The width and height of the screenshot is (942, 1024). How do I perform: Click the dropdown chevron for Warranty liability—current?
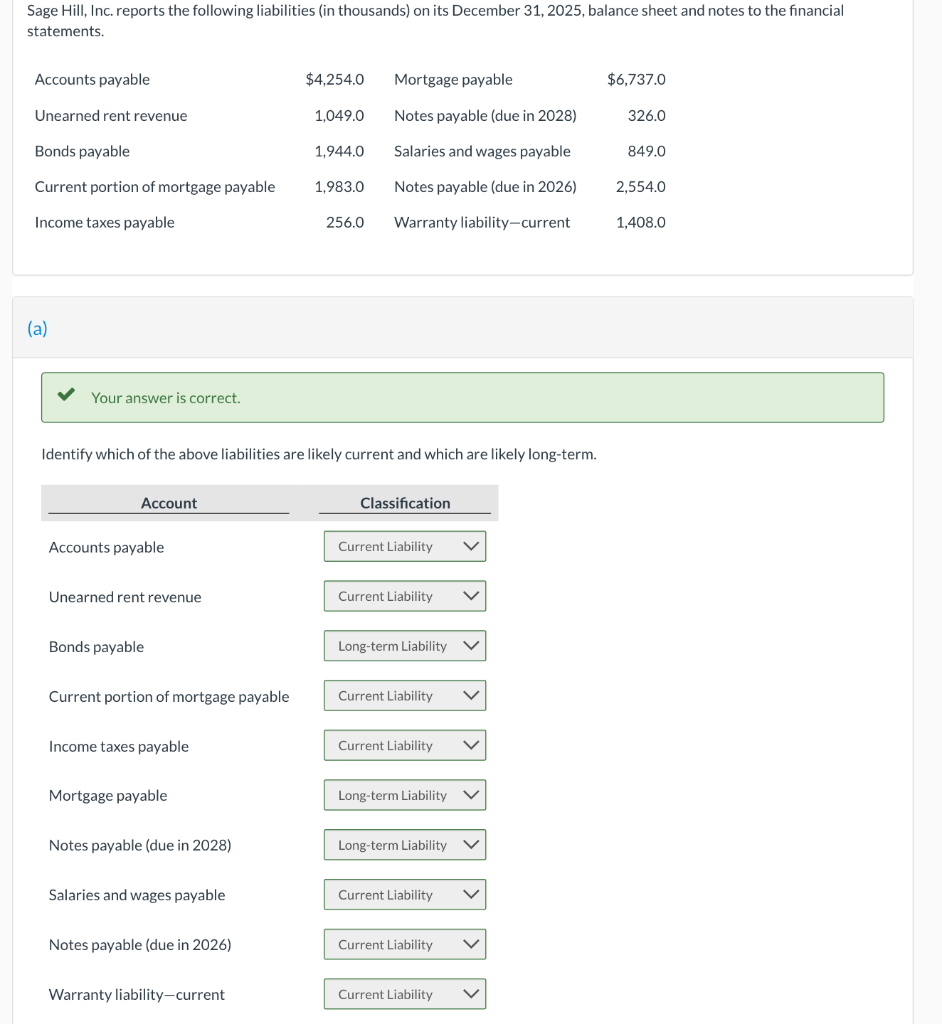[472, 993]
